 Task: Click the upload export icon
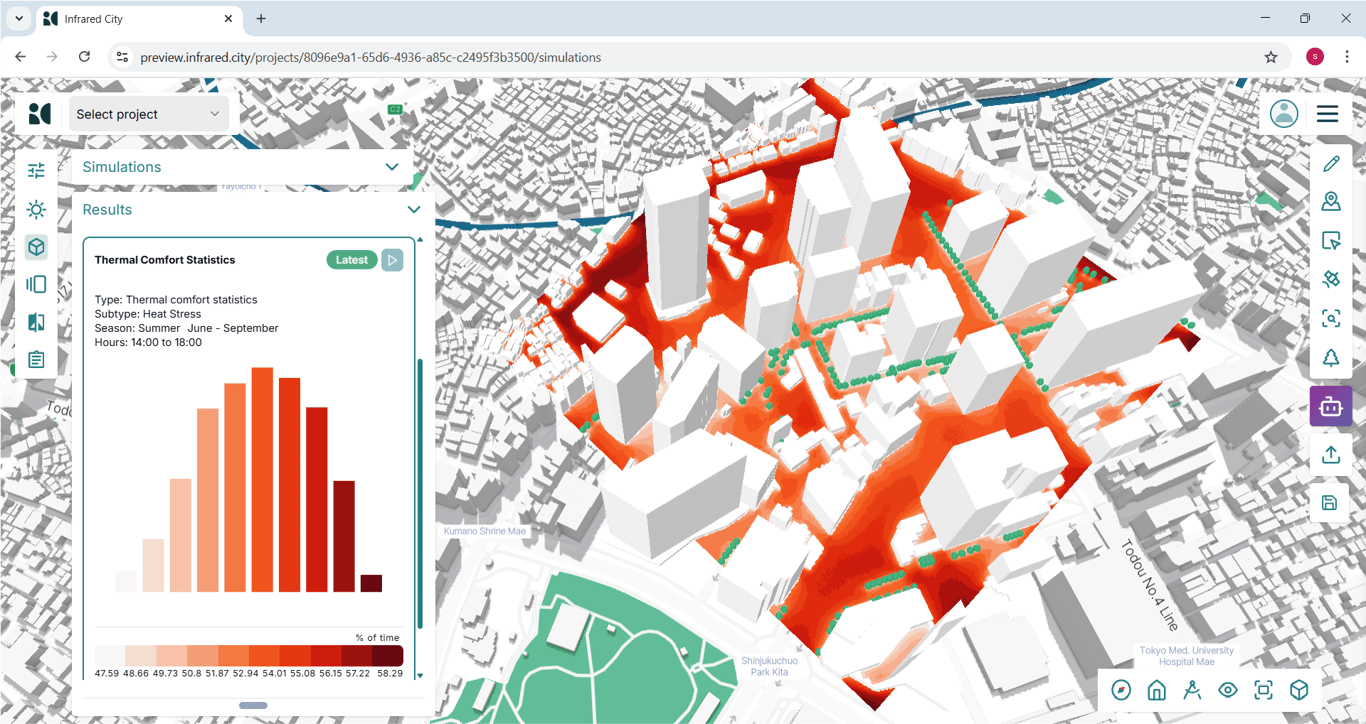tap(1331, 455)
